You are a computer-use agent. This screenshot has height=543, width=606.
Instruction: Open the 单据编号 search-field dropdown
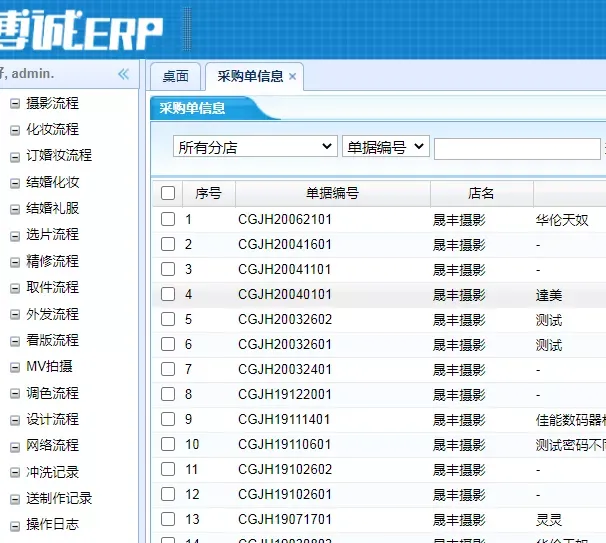pyautogui.click(x=385, y=147)
